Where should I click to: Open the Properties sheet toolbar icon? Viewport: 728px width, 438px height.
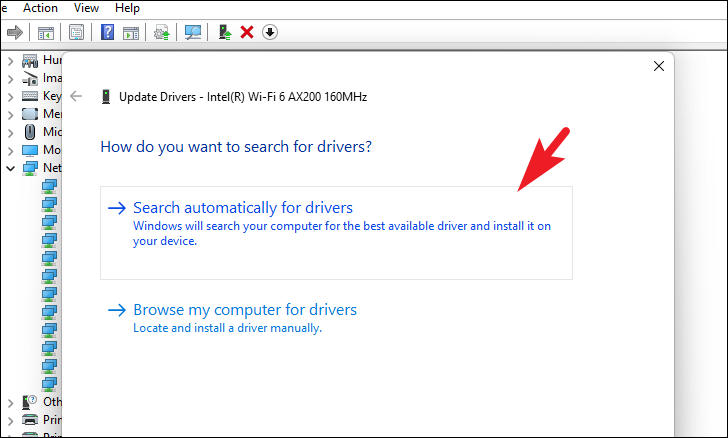[76, 32]
